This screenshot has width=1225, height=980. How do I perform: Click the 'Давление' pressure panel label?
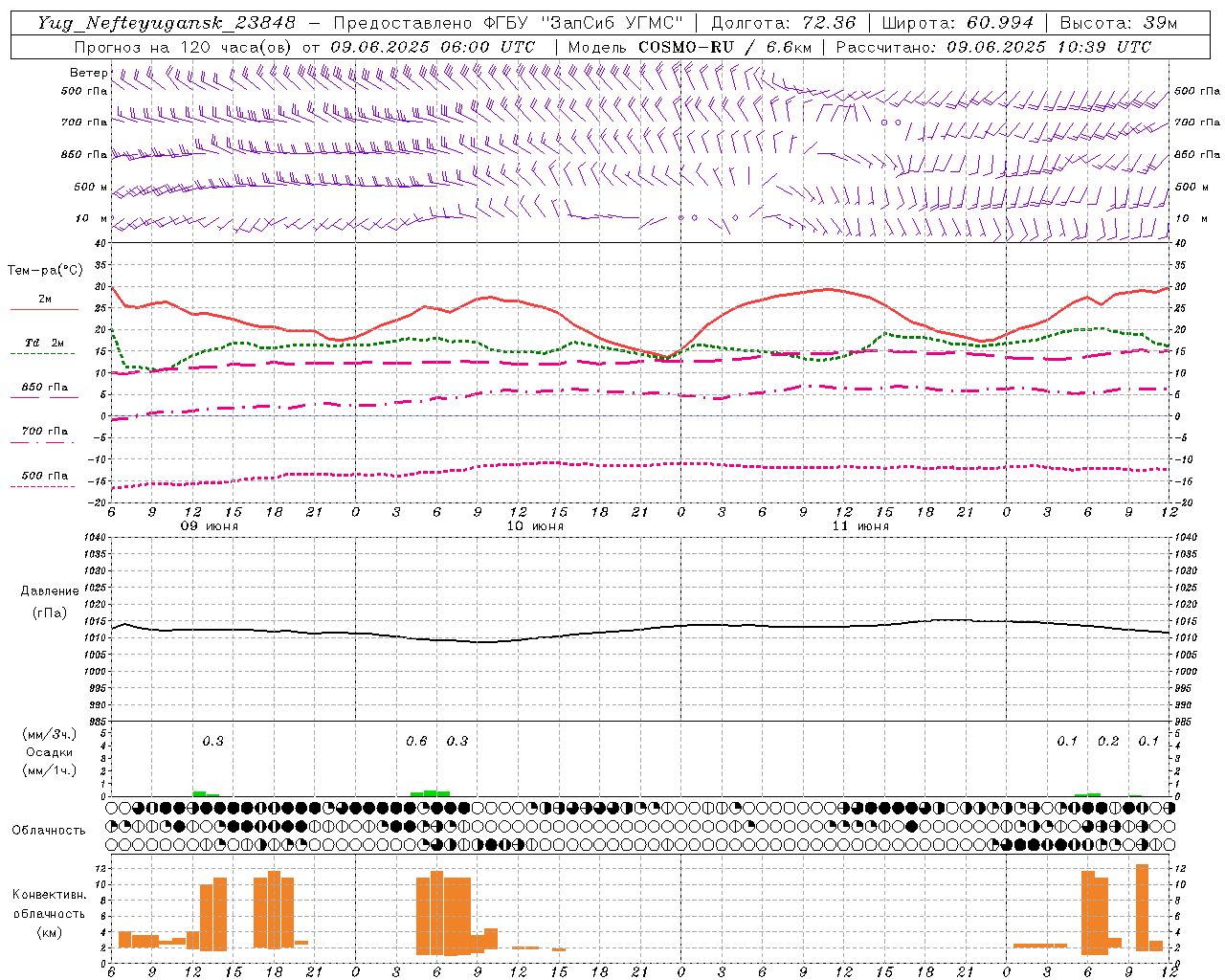50,591
